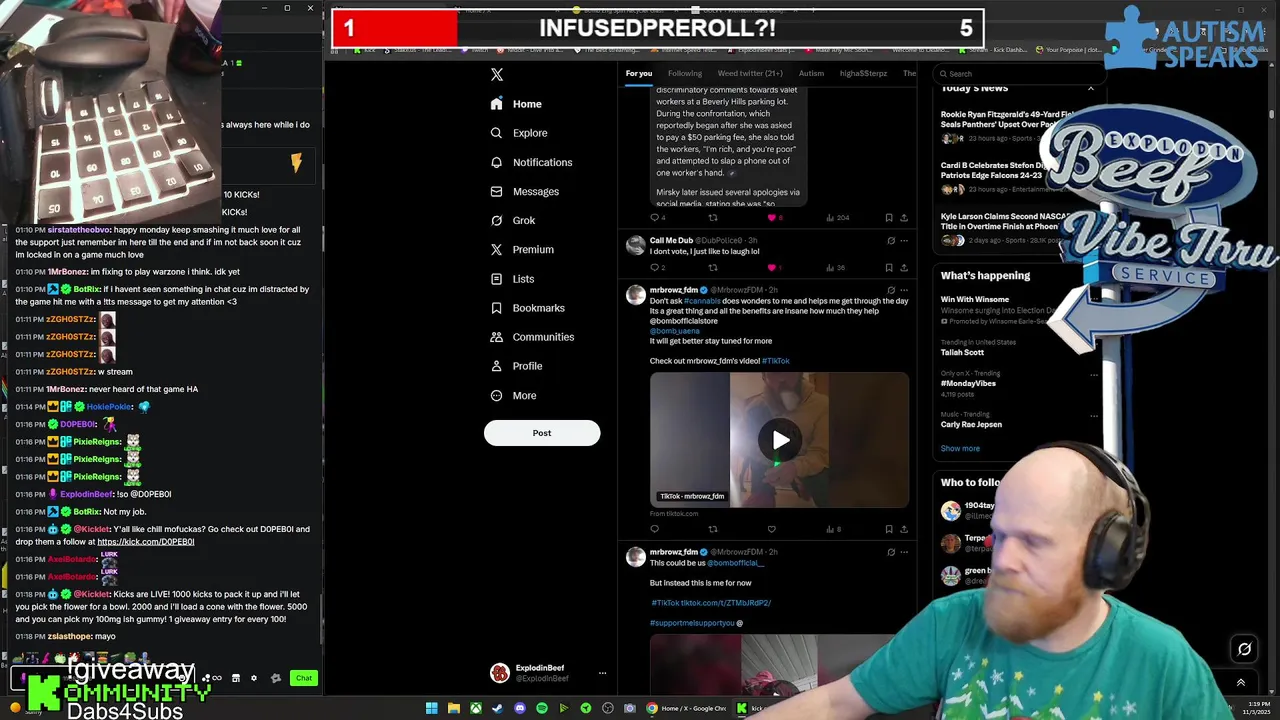Click the X logo in the sidebar
The height and width of the screenshot is (720, 1280).
click(497, 74)
